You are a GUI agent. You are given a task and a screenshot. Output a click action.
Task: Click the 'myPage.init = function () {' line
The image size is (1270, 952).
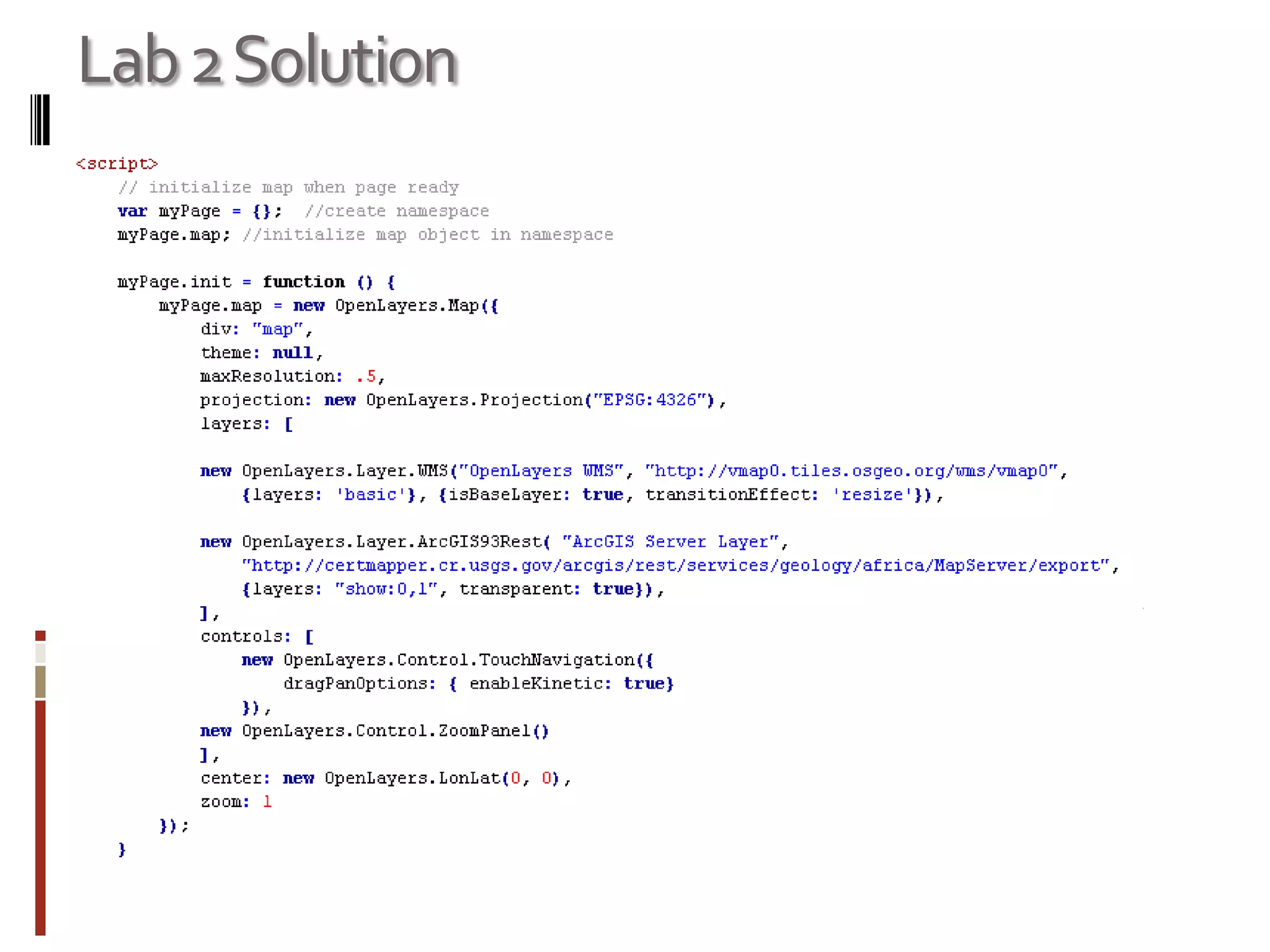pos(256,282)
